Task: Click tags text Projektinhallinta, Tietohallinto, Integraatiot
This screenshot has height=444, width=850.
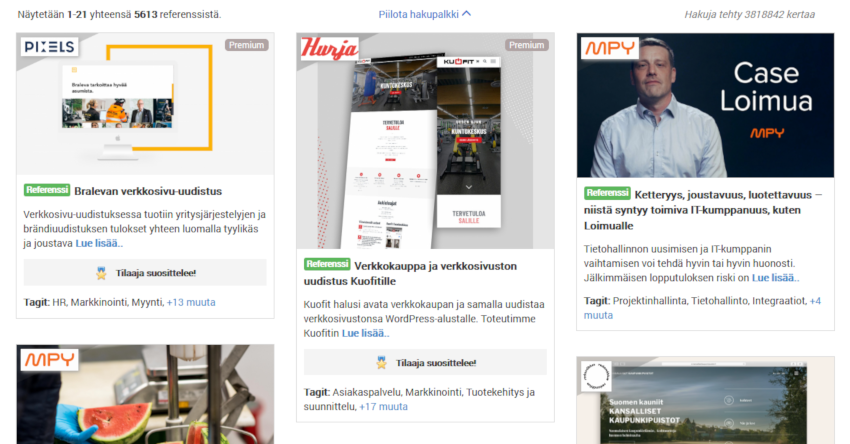Action: click(710, 301)
